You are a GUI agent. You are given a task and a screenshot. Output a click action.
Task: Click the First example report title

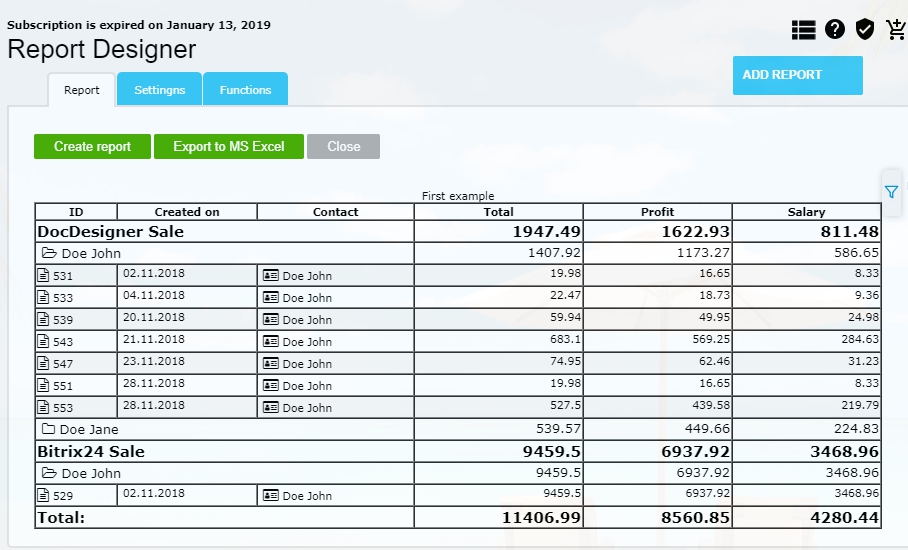tap(457, 196)
